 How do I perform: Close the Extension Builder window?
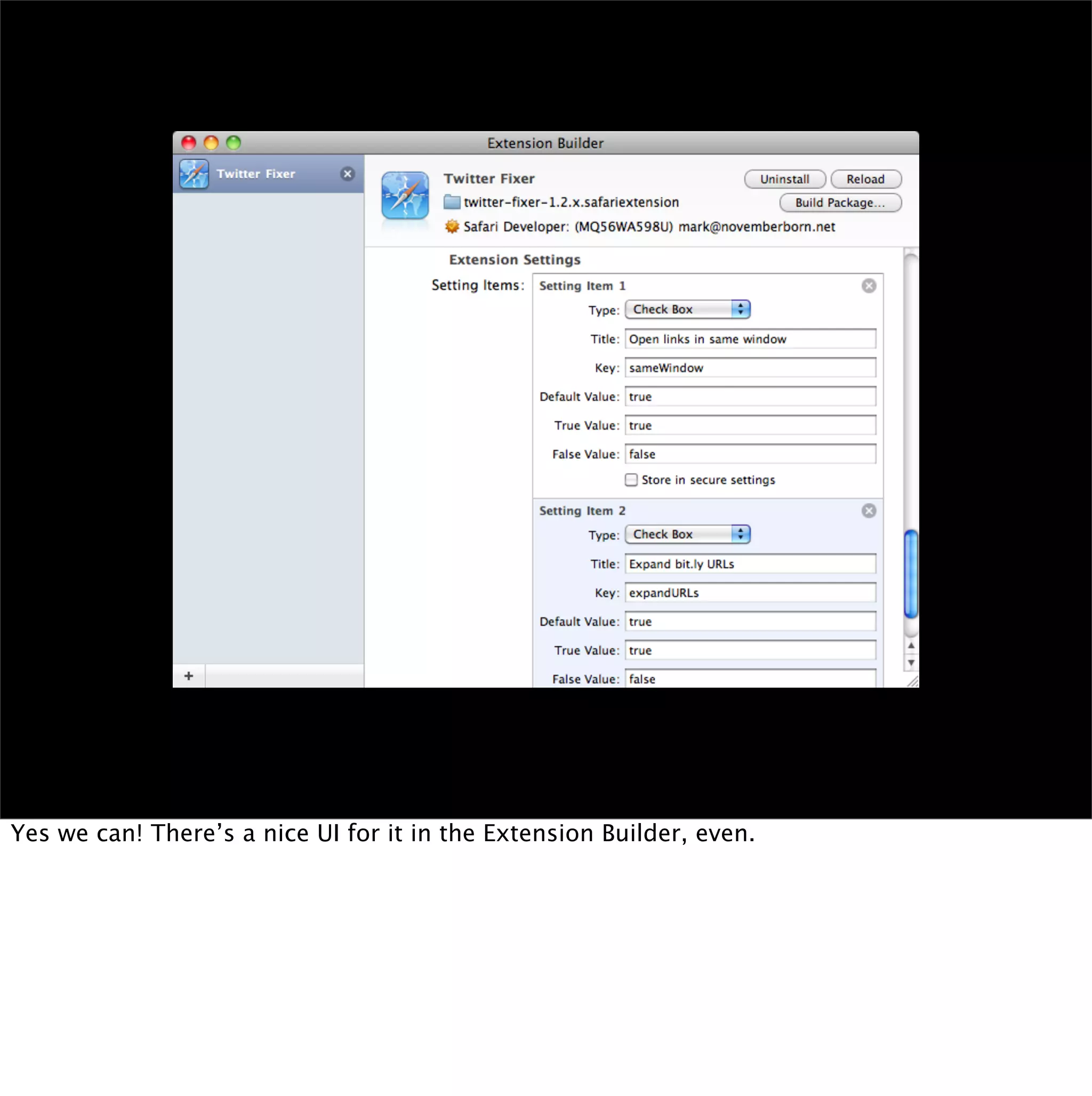(x=189, y=143)
